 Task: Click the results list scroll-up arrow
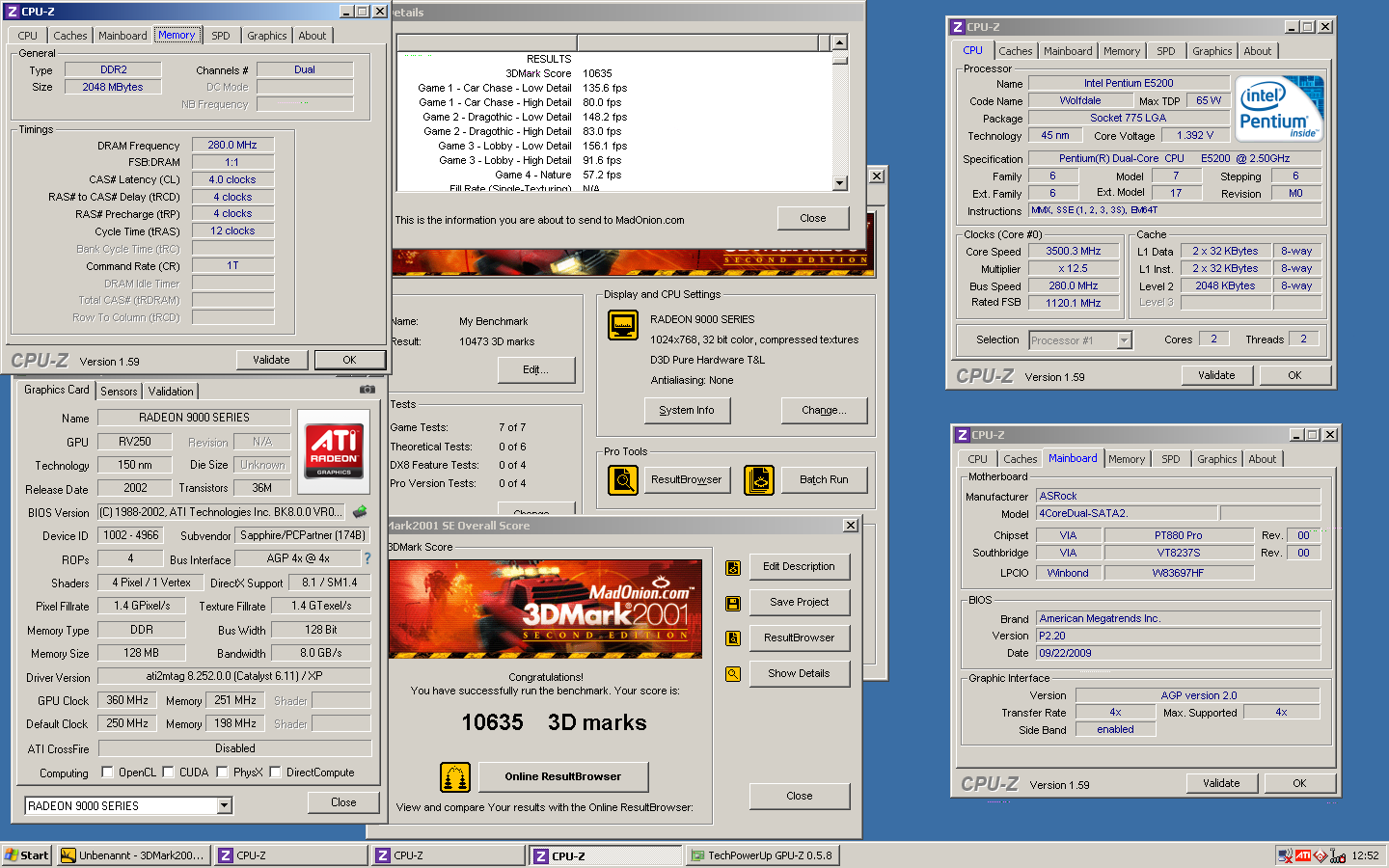coord(839,42)
